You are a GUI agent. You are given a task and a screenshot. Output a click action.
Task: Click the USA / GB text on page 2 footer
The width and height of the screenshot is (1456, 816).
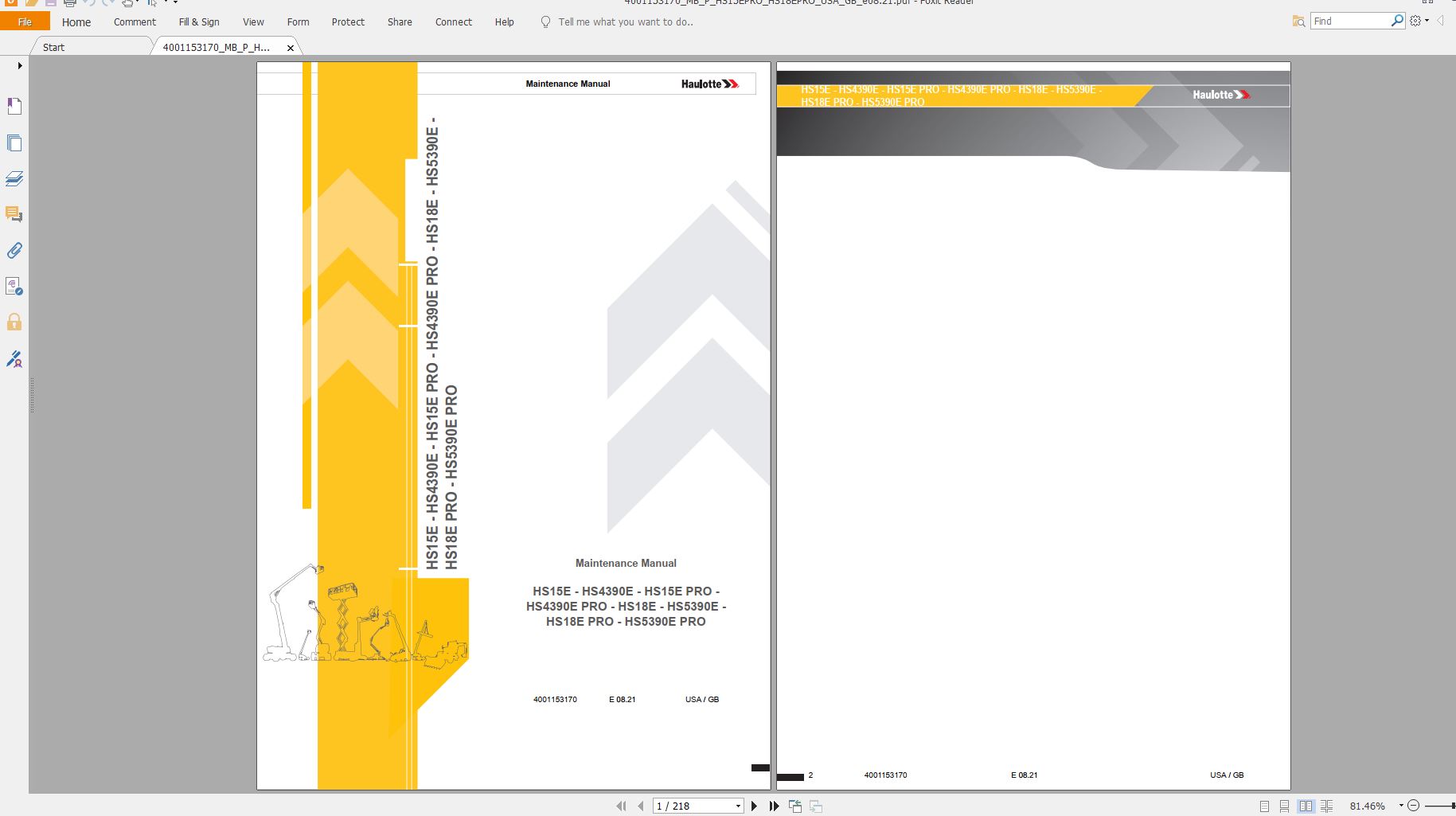coord(1227,775)
